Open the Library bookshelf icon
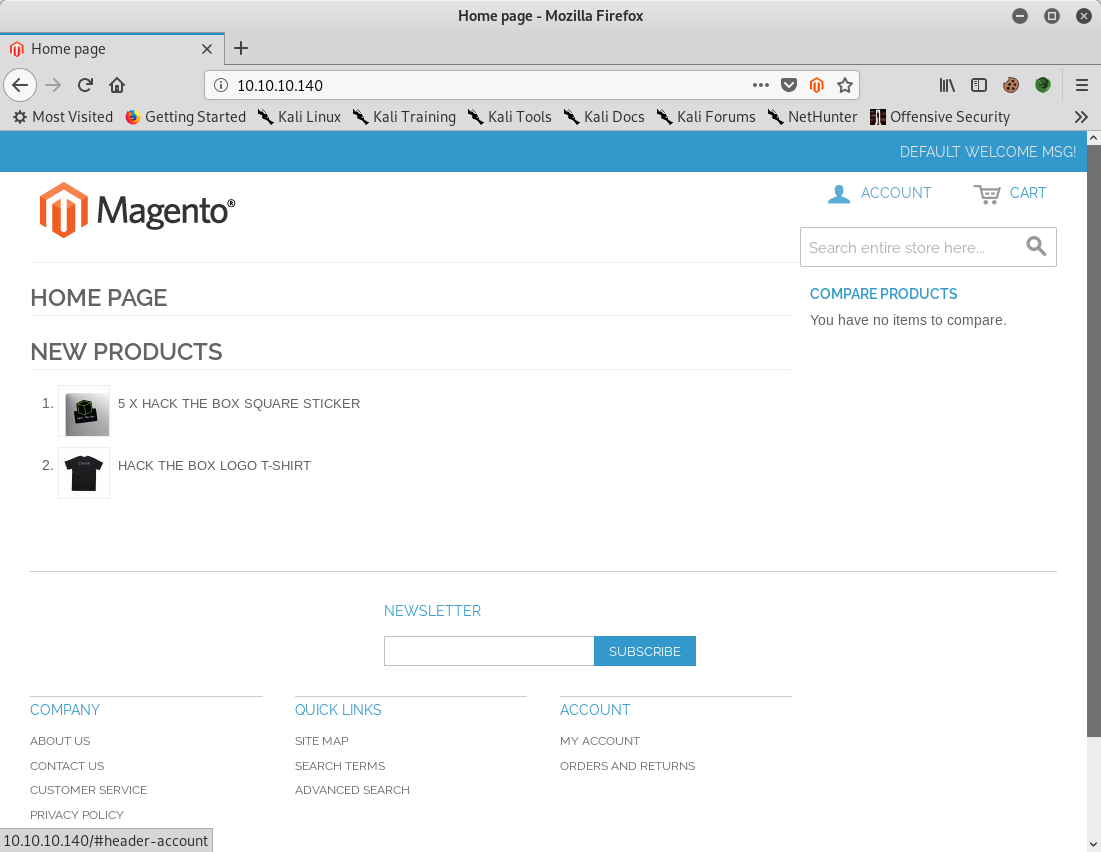 click(947, 85)
